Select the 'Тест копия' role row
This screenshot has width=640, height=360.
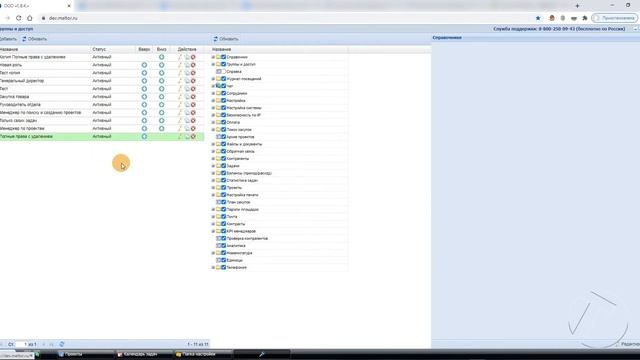pyautogui.click(x=102, y=73)
